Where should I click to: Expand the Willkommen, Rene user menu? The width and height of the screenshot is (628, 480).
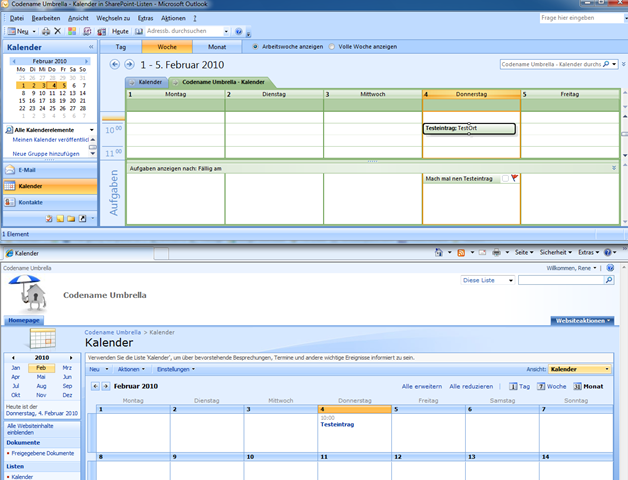point(572,268)
